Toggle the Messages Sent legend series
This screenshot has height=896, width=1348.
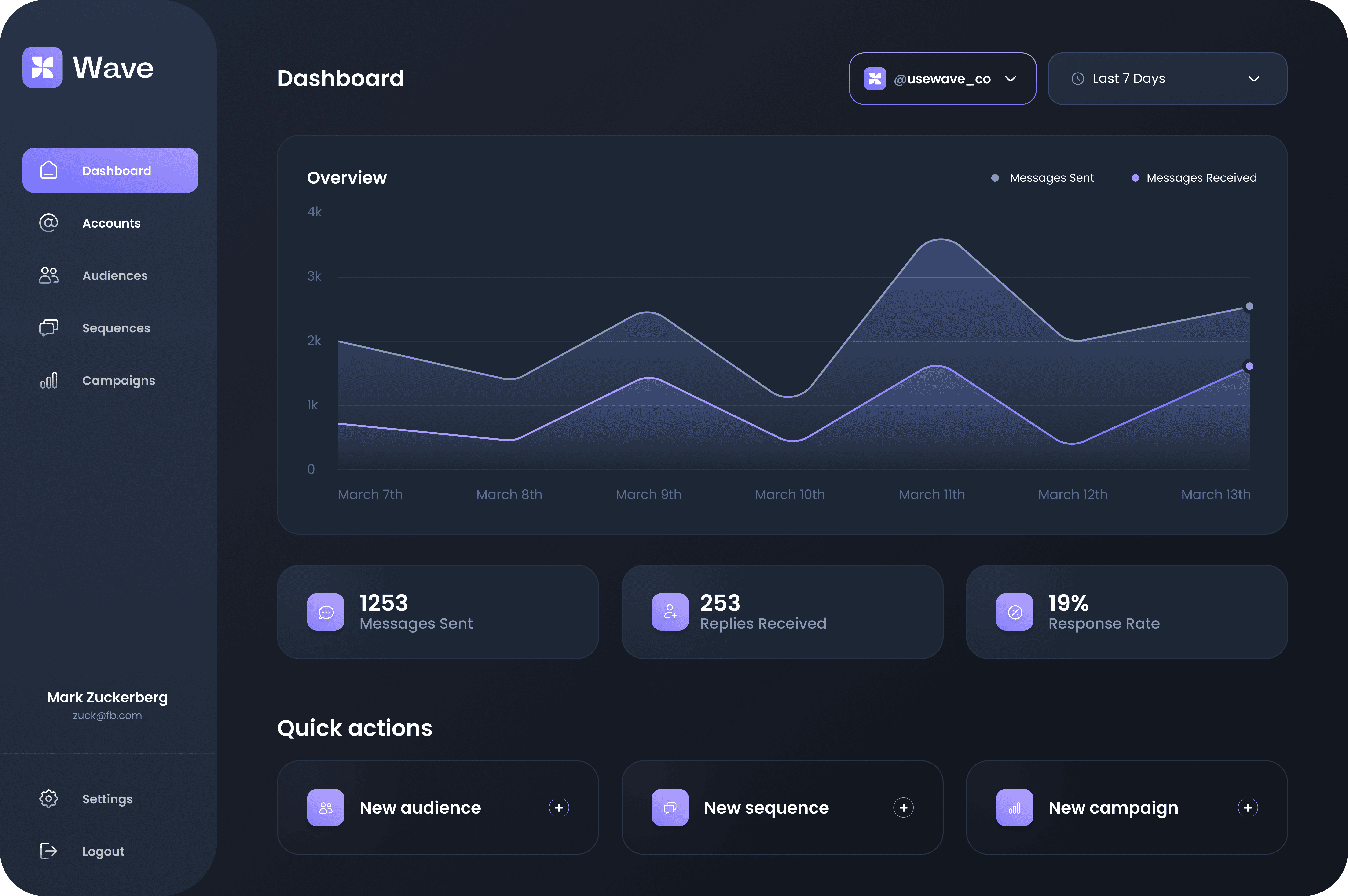click(1043, 178)
